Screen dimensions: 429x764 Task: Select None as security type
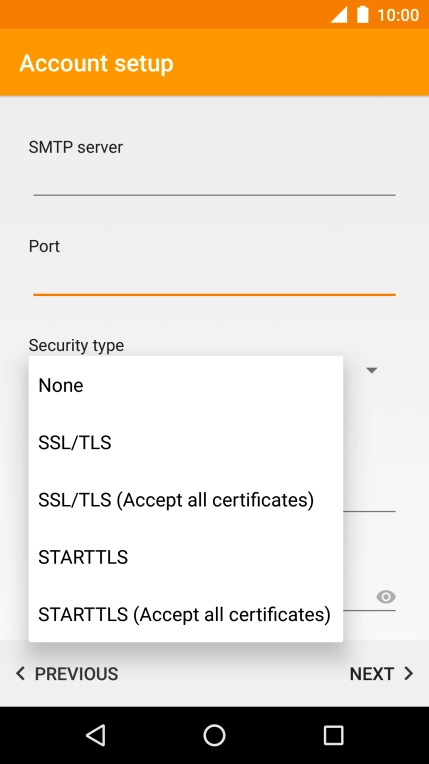coord(186,385)
